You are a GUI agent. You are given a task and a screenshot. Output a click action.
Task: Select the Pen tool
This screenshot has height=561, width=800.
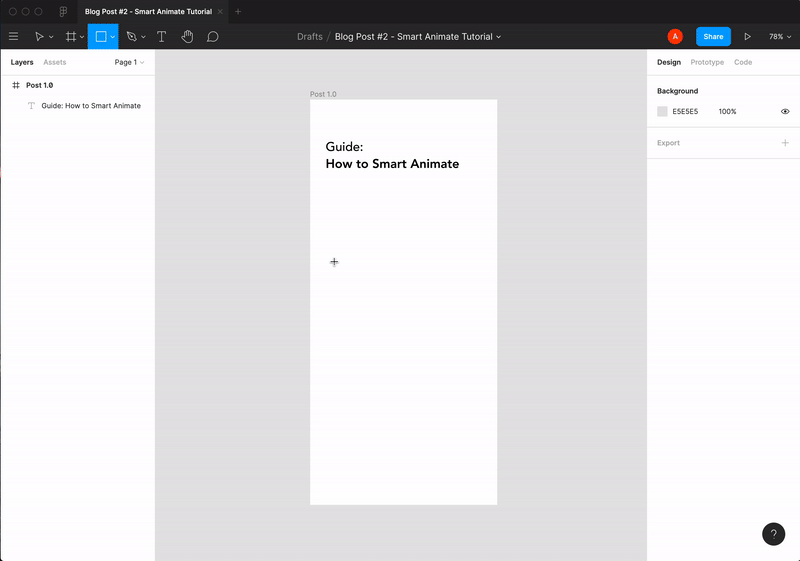tap(132, 36)
